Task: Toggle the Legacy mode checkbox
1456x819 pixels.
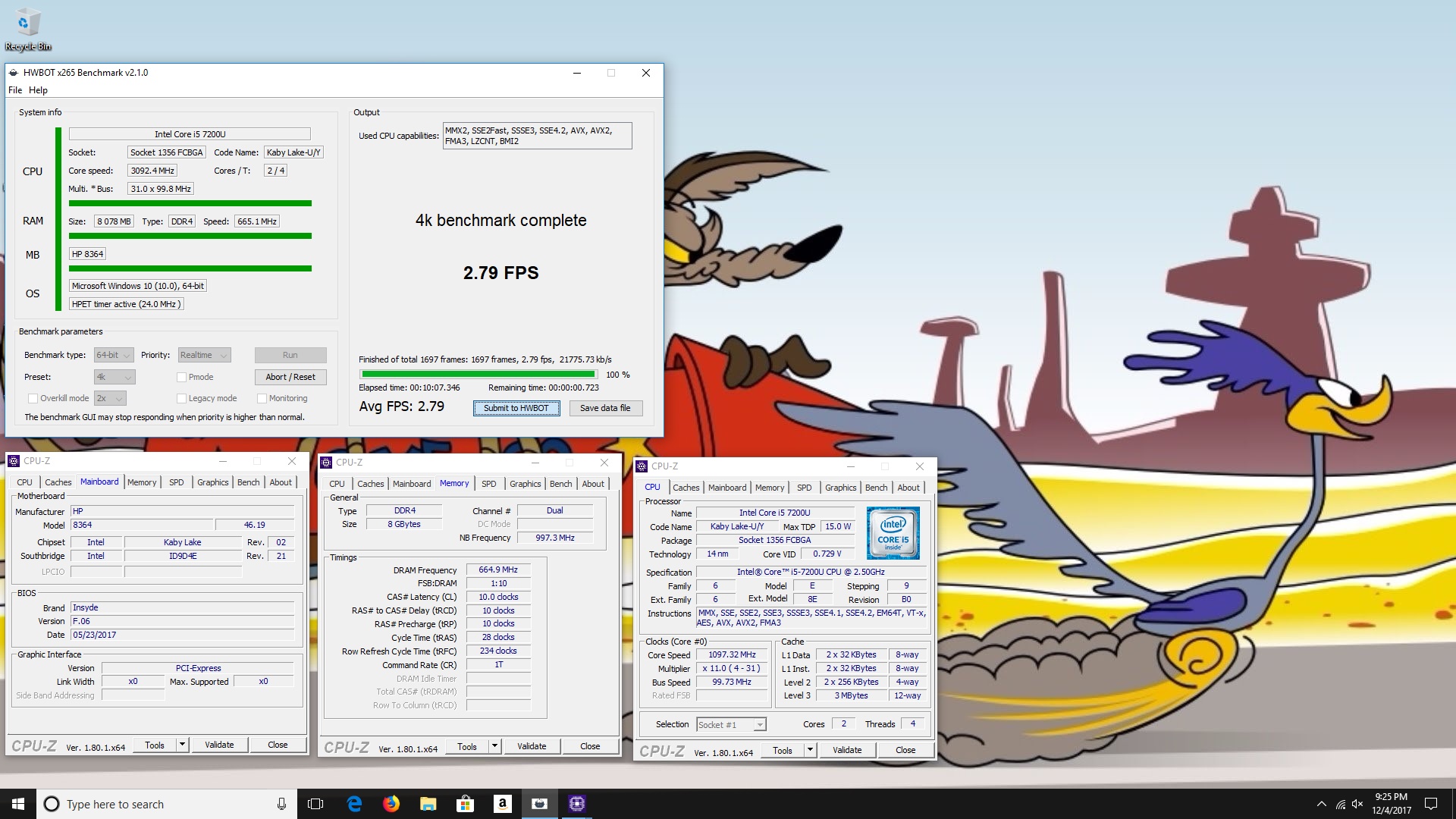Action: (181, 398)
